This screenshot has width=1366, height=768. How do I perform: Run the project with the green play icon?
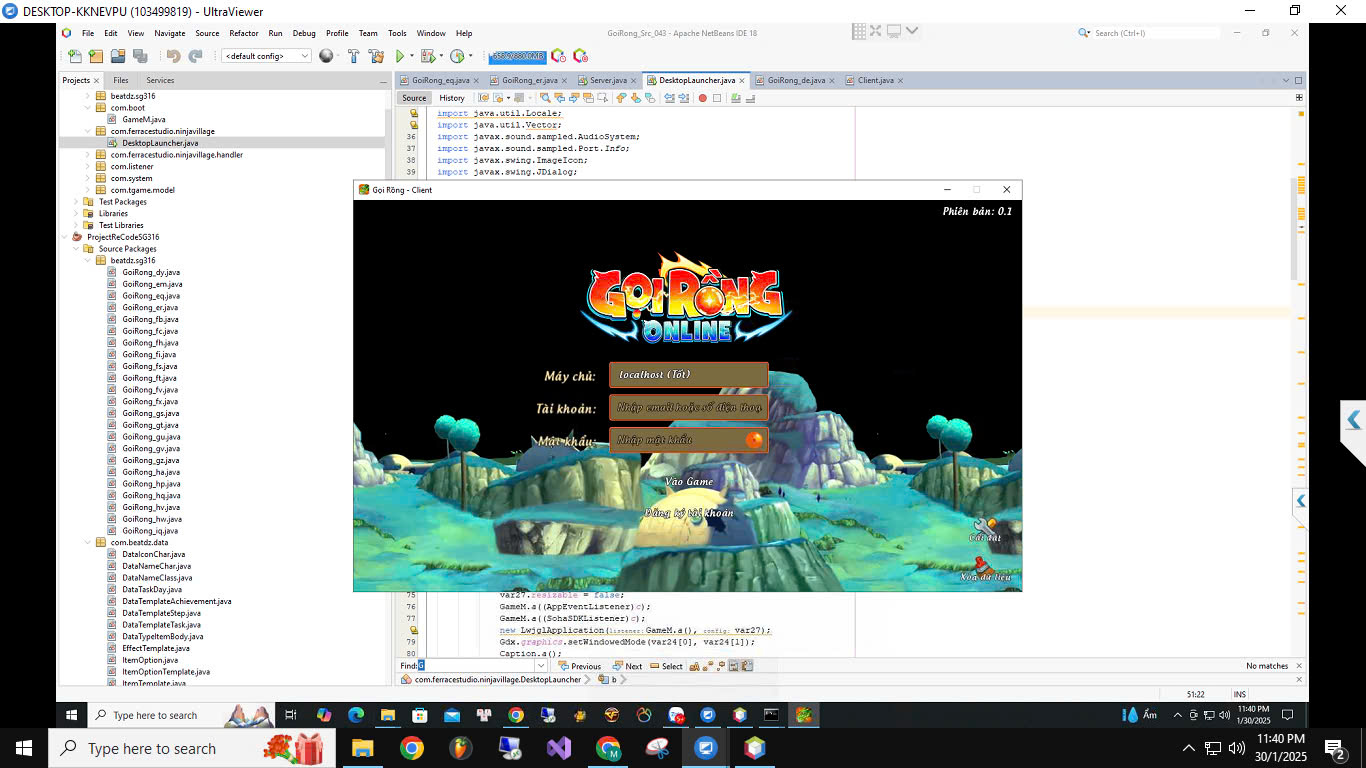click(400, 56)
